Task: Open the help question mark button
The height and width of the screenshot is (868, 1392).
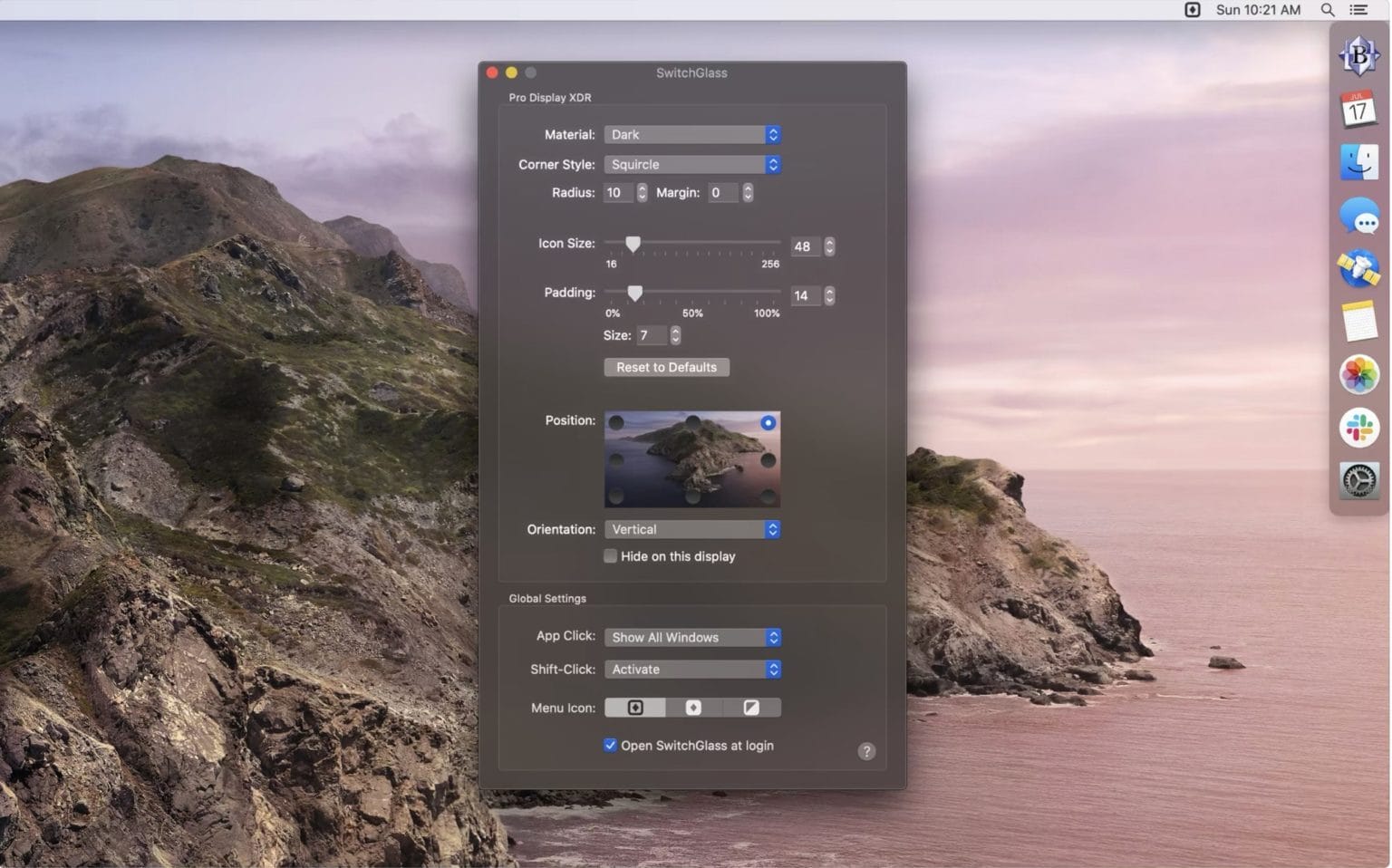Action: [x=866, y=751]
